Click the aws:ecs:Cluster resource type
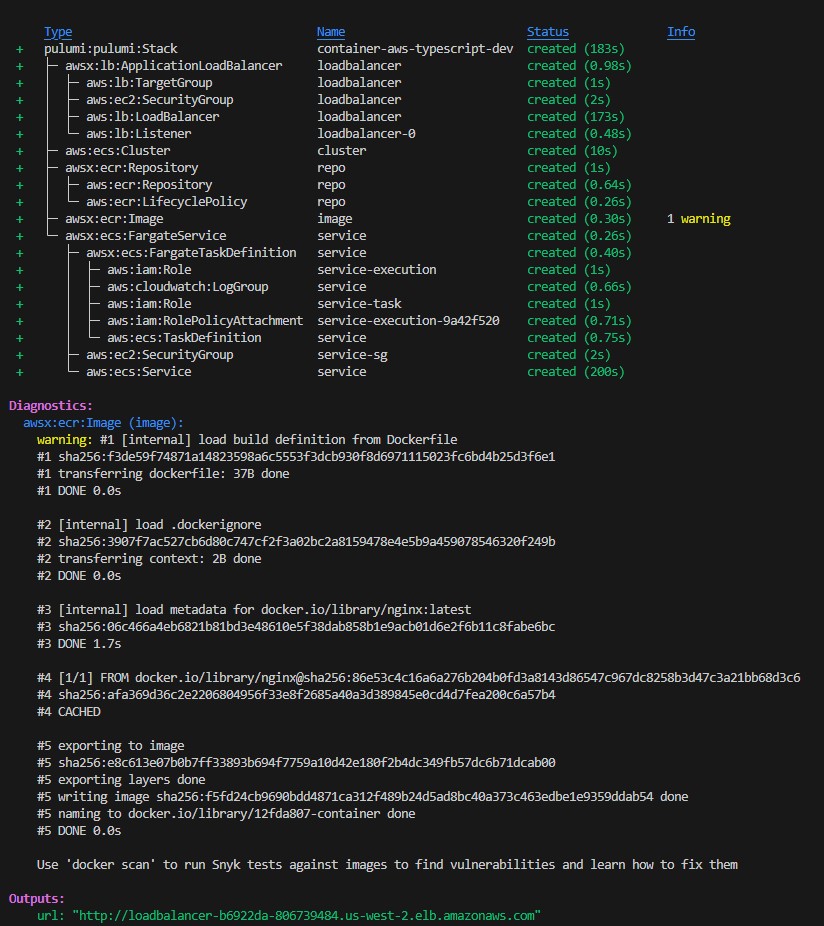The width and height of the screenshot is (824, 926). click(x=118, y=151)
